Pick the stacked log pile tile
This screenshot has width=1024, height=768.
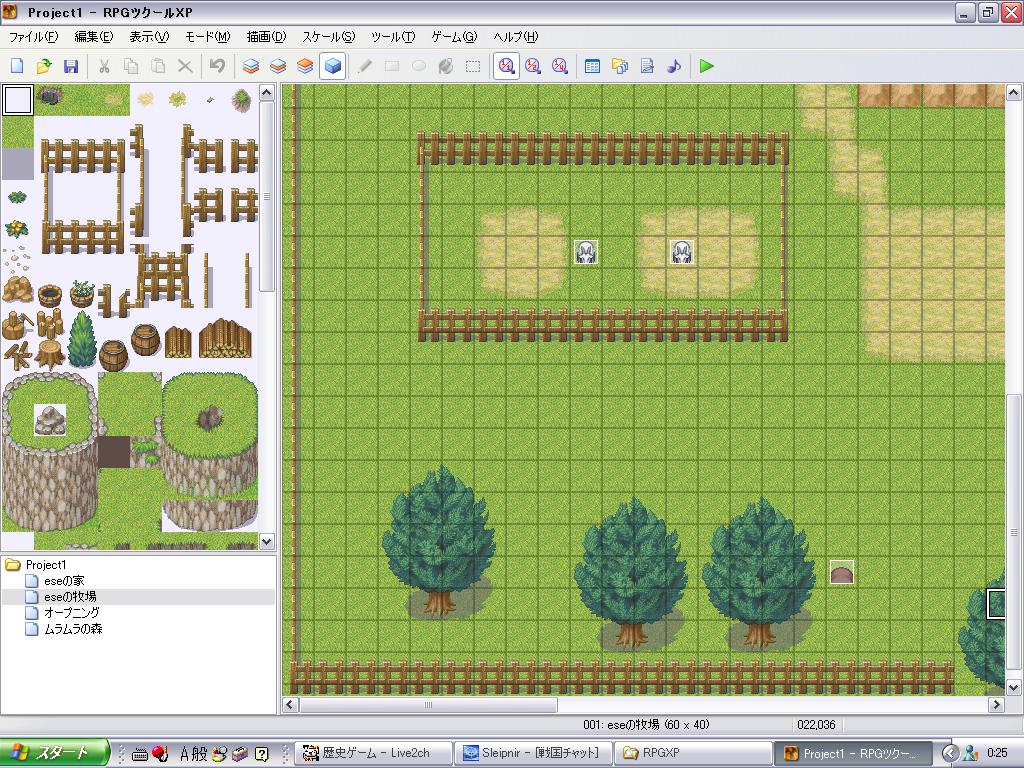(x=225, y=338)
